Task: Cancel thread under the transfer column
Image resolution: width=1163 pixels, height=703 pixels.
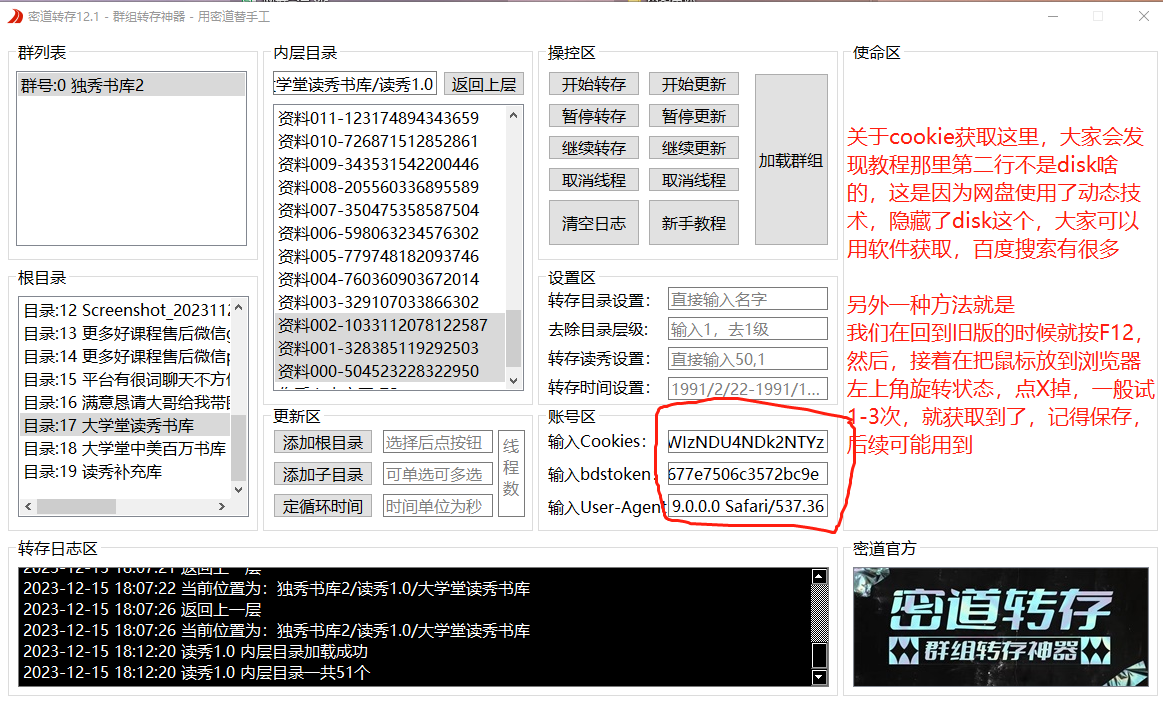Action: (593, 180)
